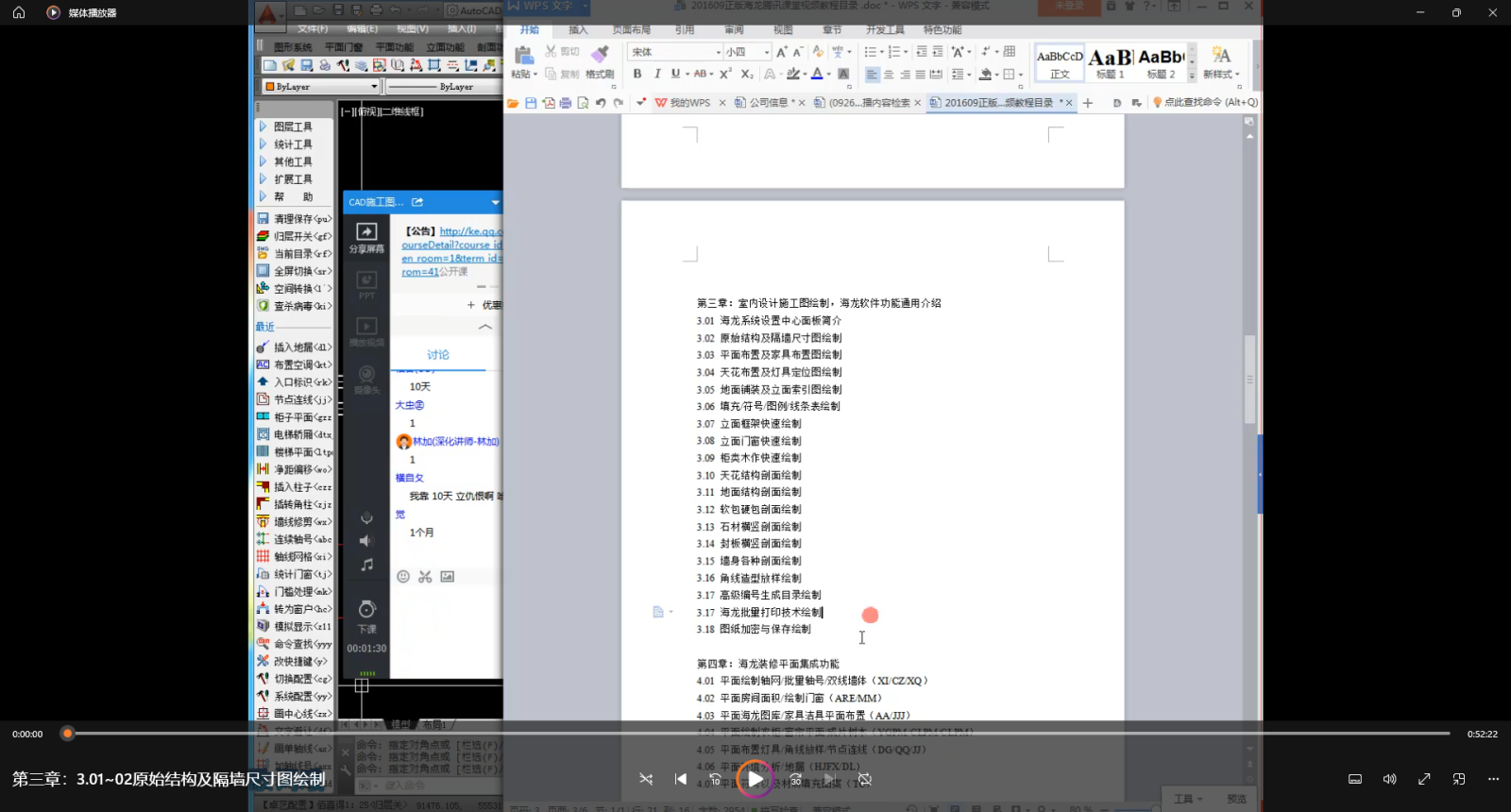Toggle bold formatting in WPS
The width and height of the screenshot is (1511, 812).
tap(637, 74)
